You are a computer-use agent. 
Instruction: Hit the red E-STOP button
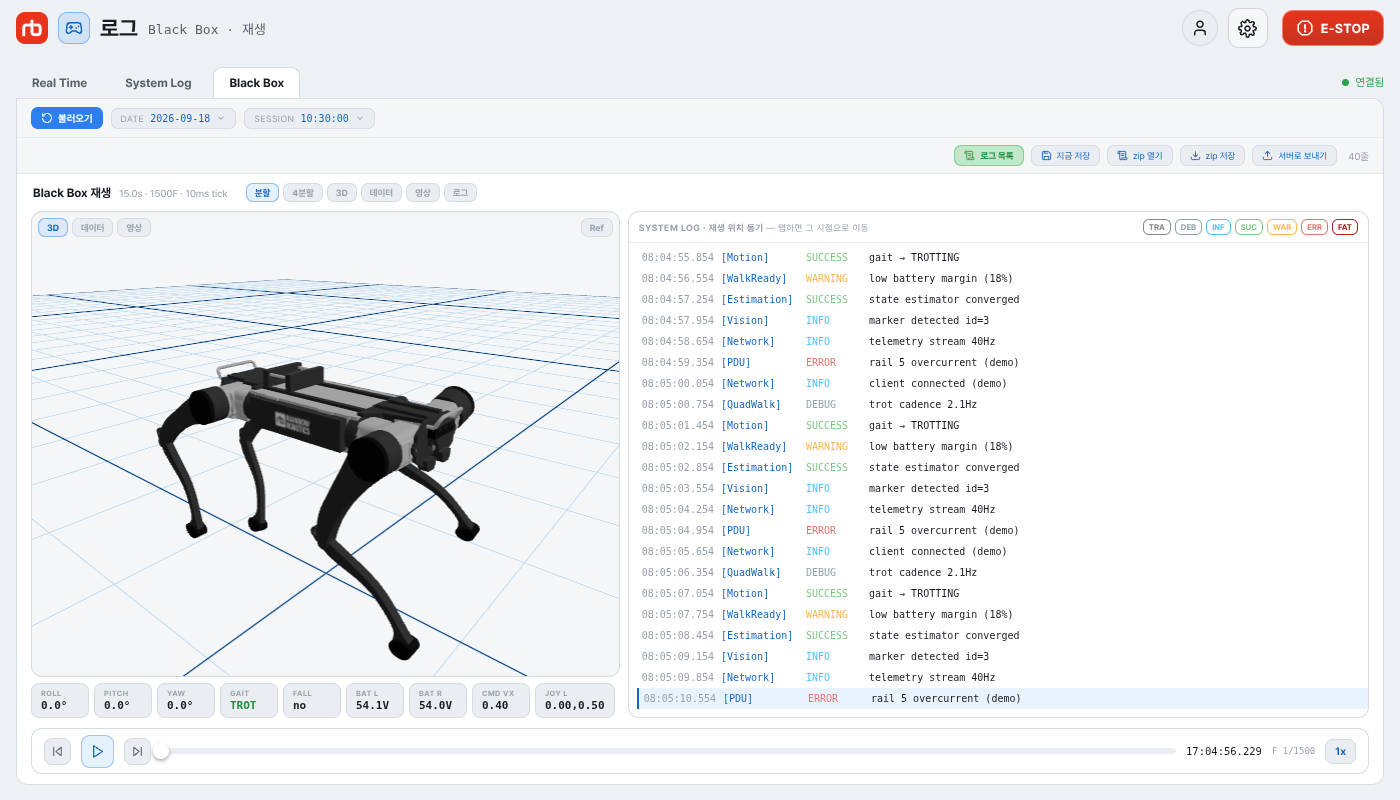1333,28
